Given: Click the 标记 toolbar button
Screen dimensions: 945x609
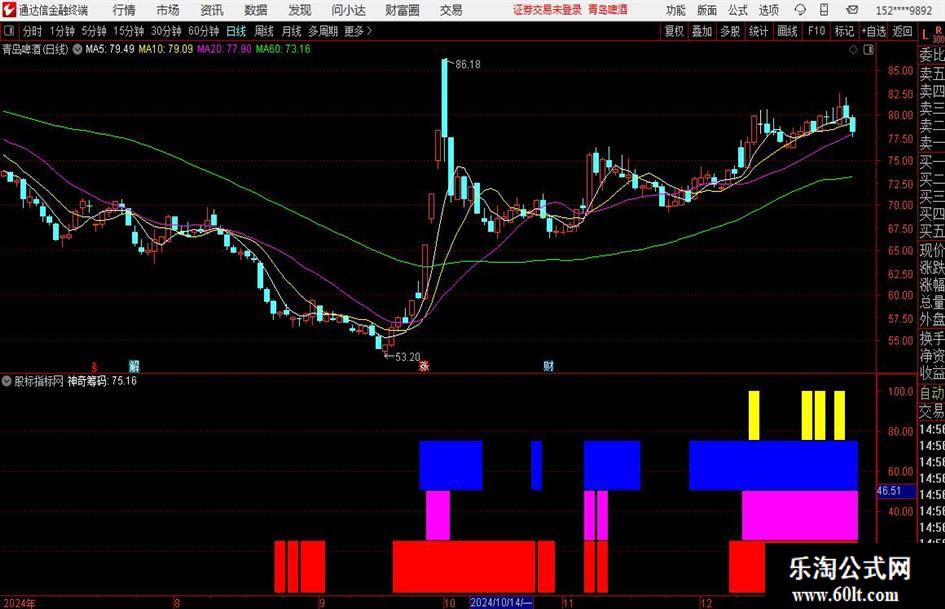Looking at the screenshot, I should coord(844,31).
